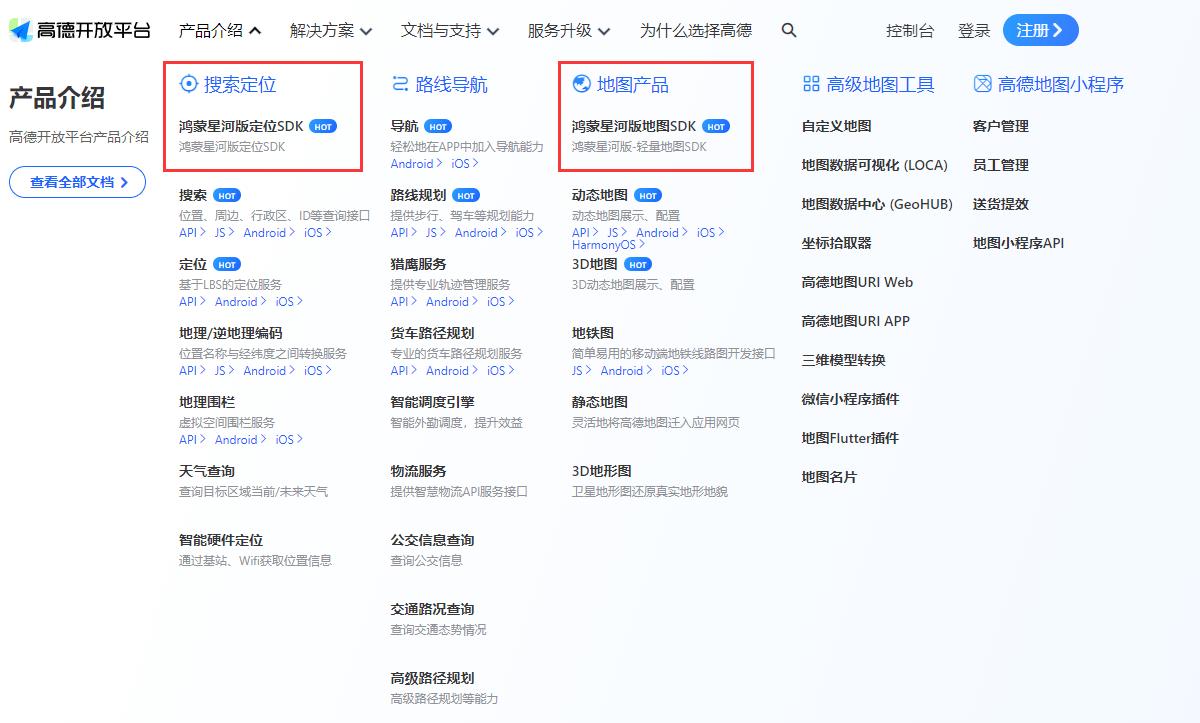Image resolution: width=1200 pixels, height=723 pixels.
Task: Click the 搜索定位 category icon
Action: [189, 84]
